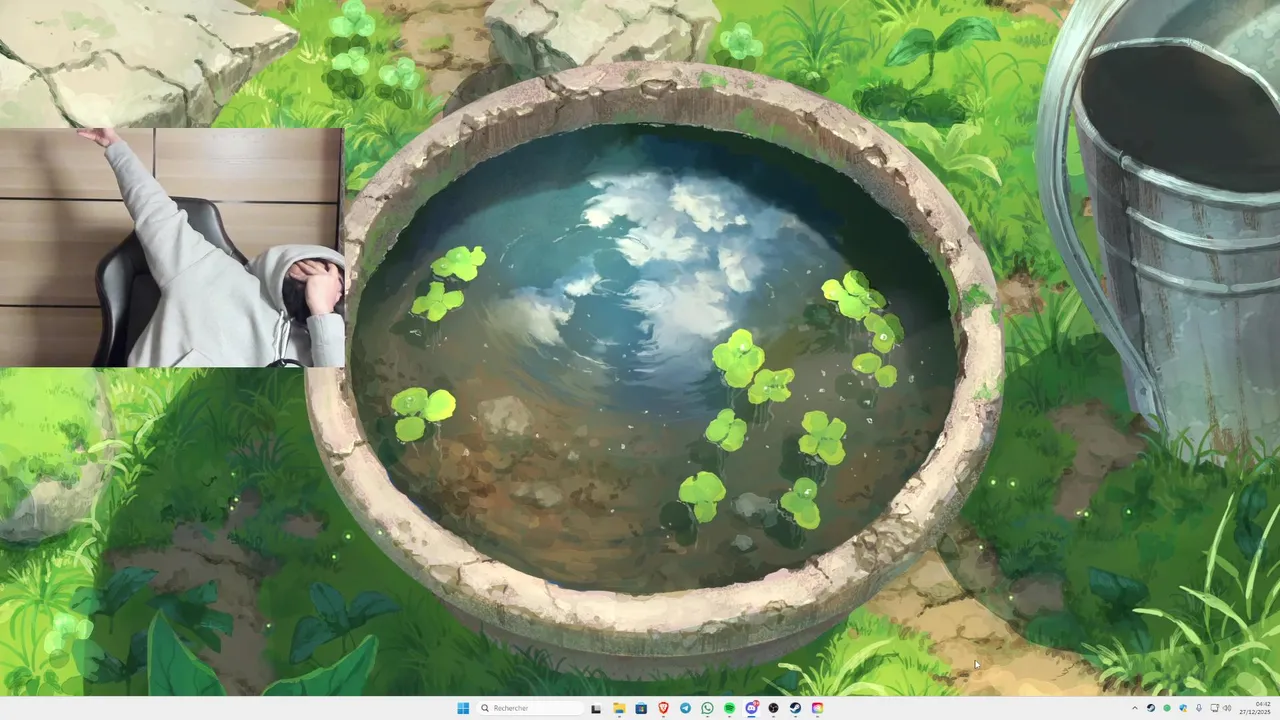Open the Windows Start menu
Screen dimensions: 1280x720
click(463, 708)
